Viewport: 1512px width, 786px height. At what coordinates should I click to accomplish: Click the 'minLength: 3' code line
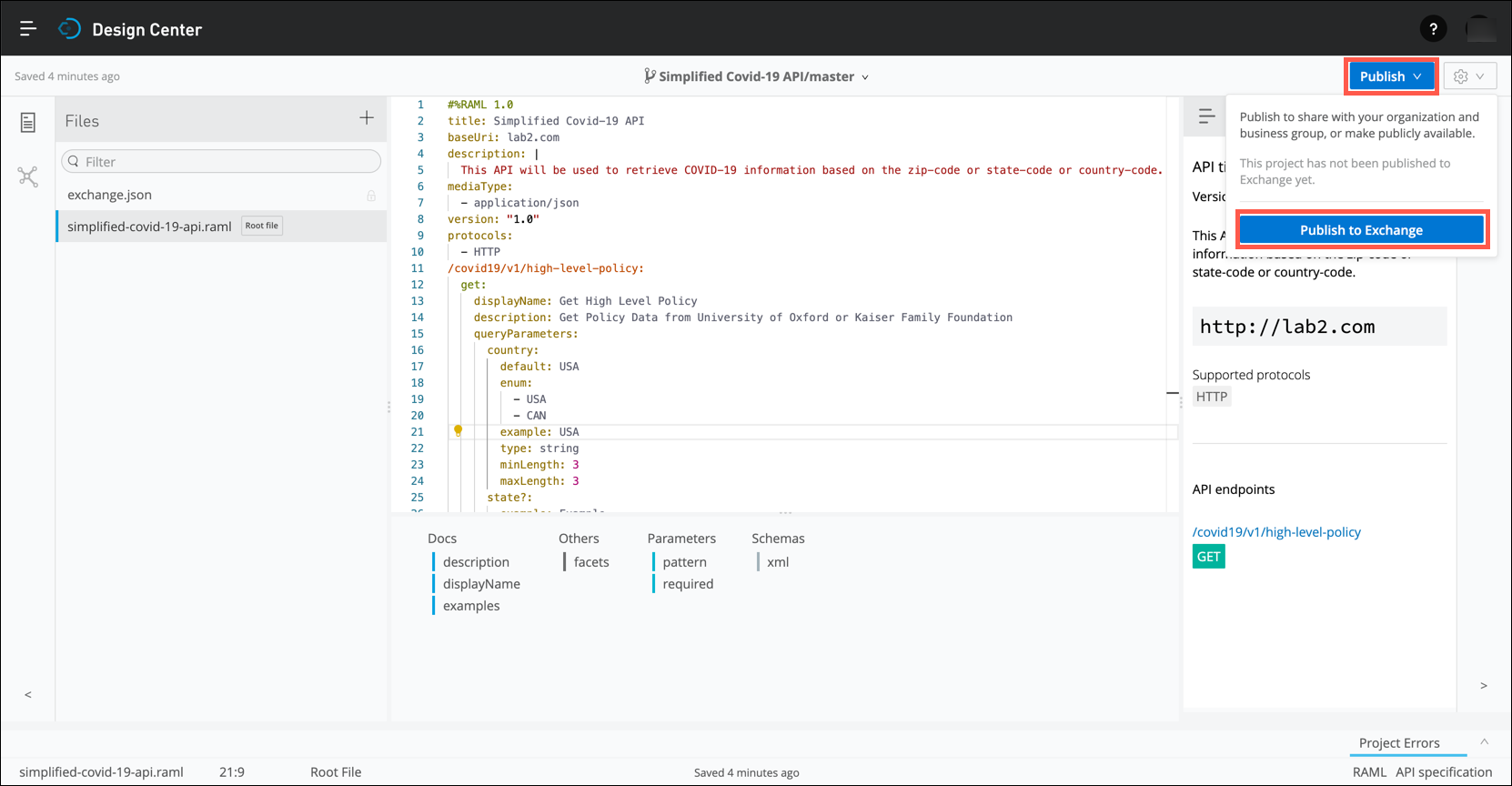click(x=539, y=465)
